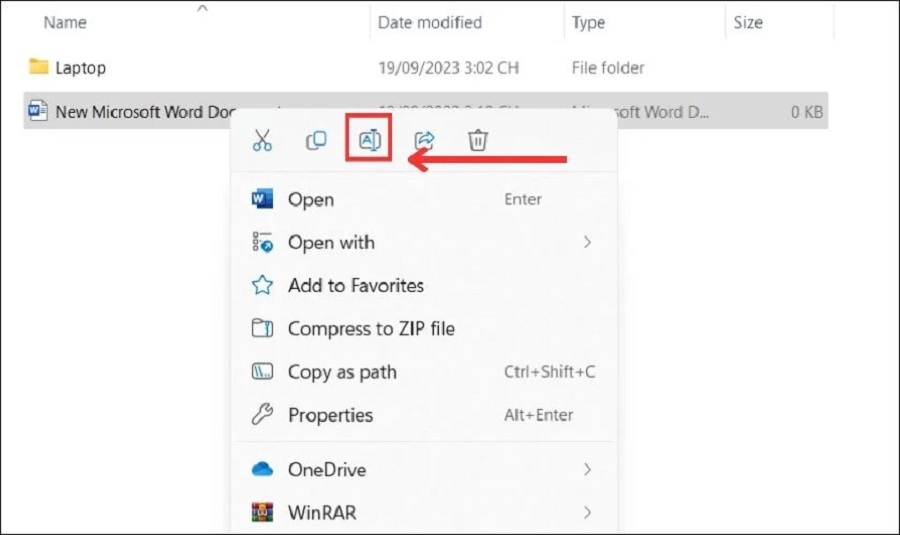Screen dimensions: 900x535
Task: Click the star icon for Favorites
Action: pyautogui.click(x=262, y=285)
